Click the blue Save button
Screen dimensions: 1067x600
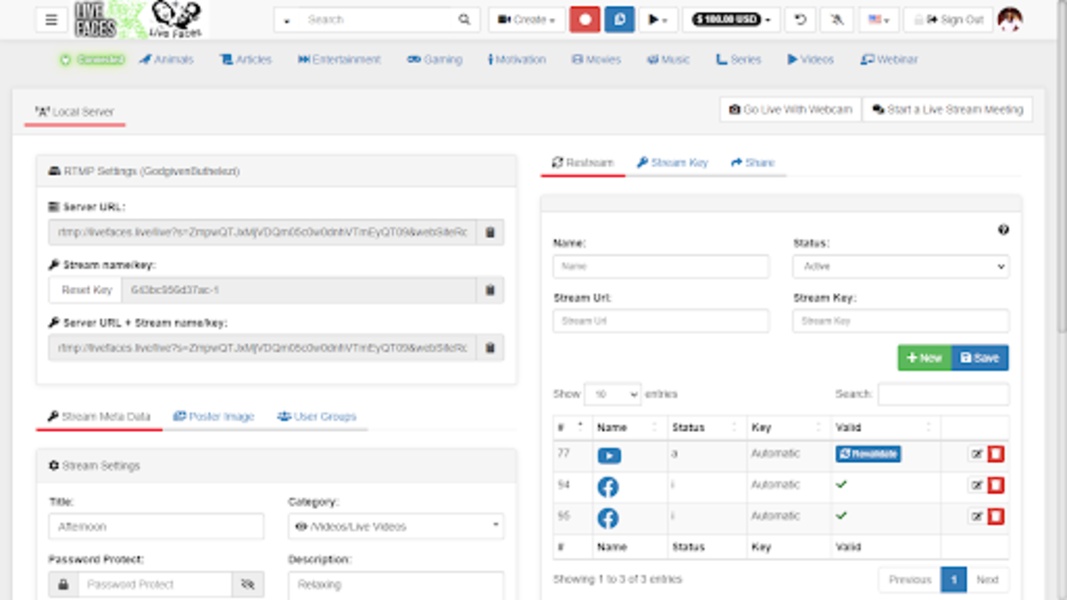coord(980,358)
